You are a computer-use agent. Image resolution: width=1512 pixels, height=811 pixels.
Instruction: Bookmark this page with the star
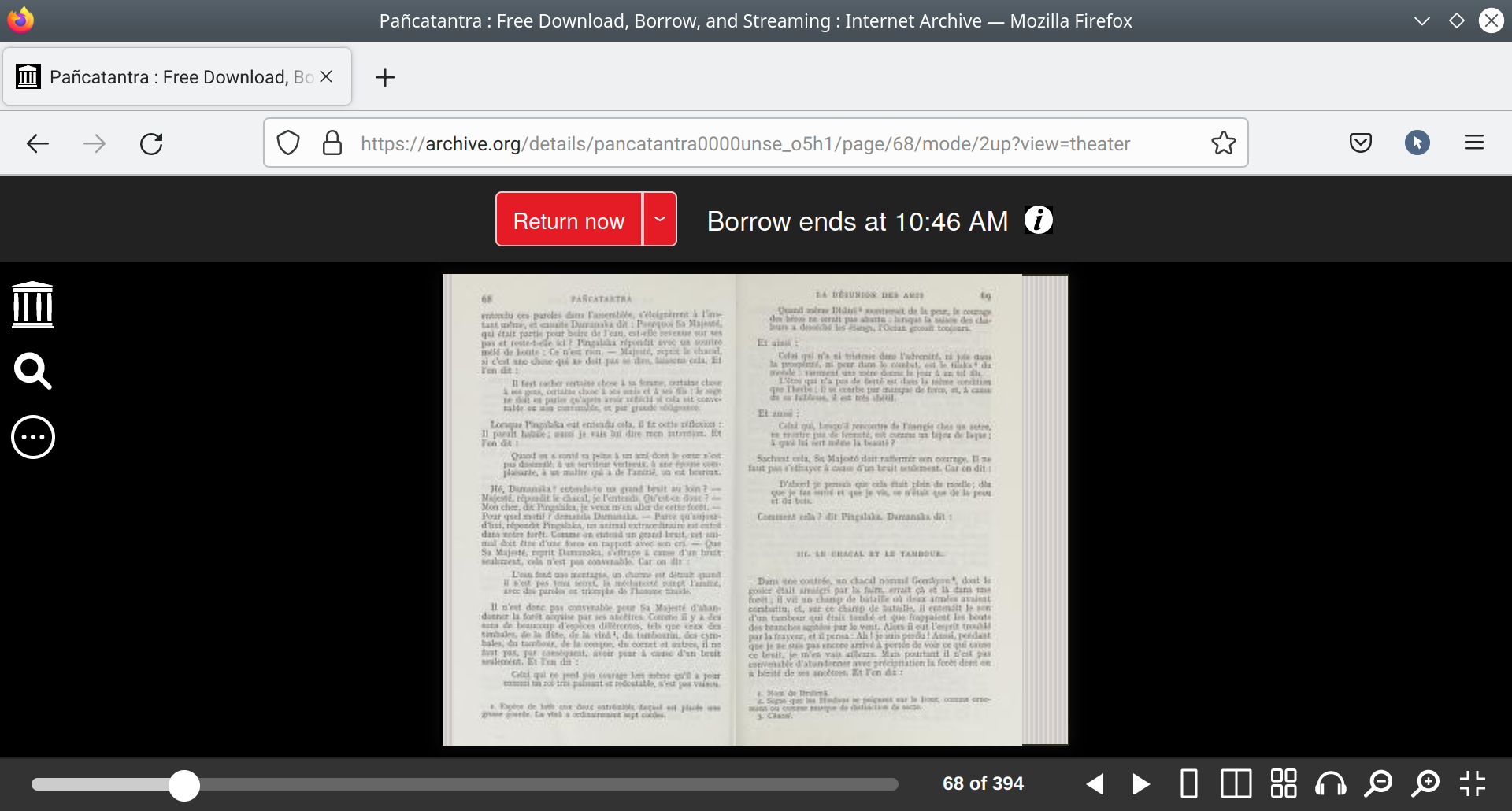point(1223,143)
